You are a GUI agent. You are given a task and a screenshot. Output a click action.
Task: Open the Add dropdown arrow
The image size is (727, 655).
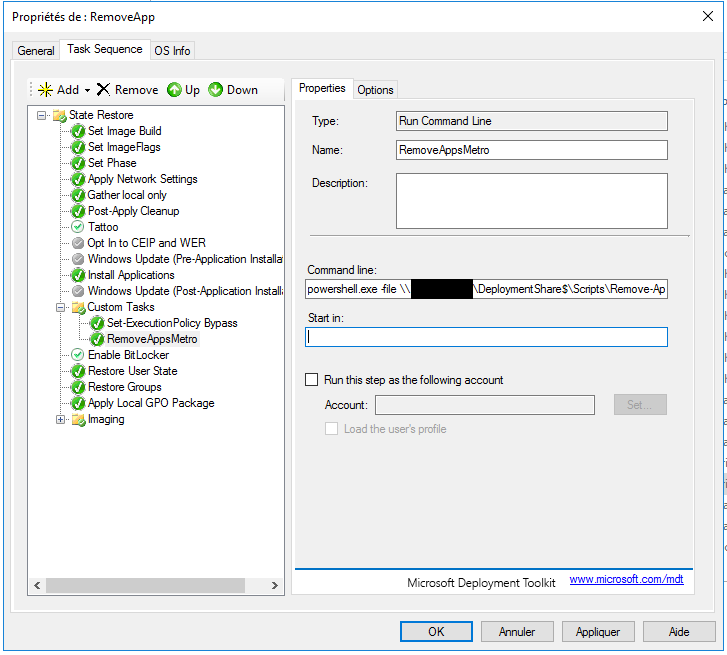click(87, 91)
